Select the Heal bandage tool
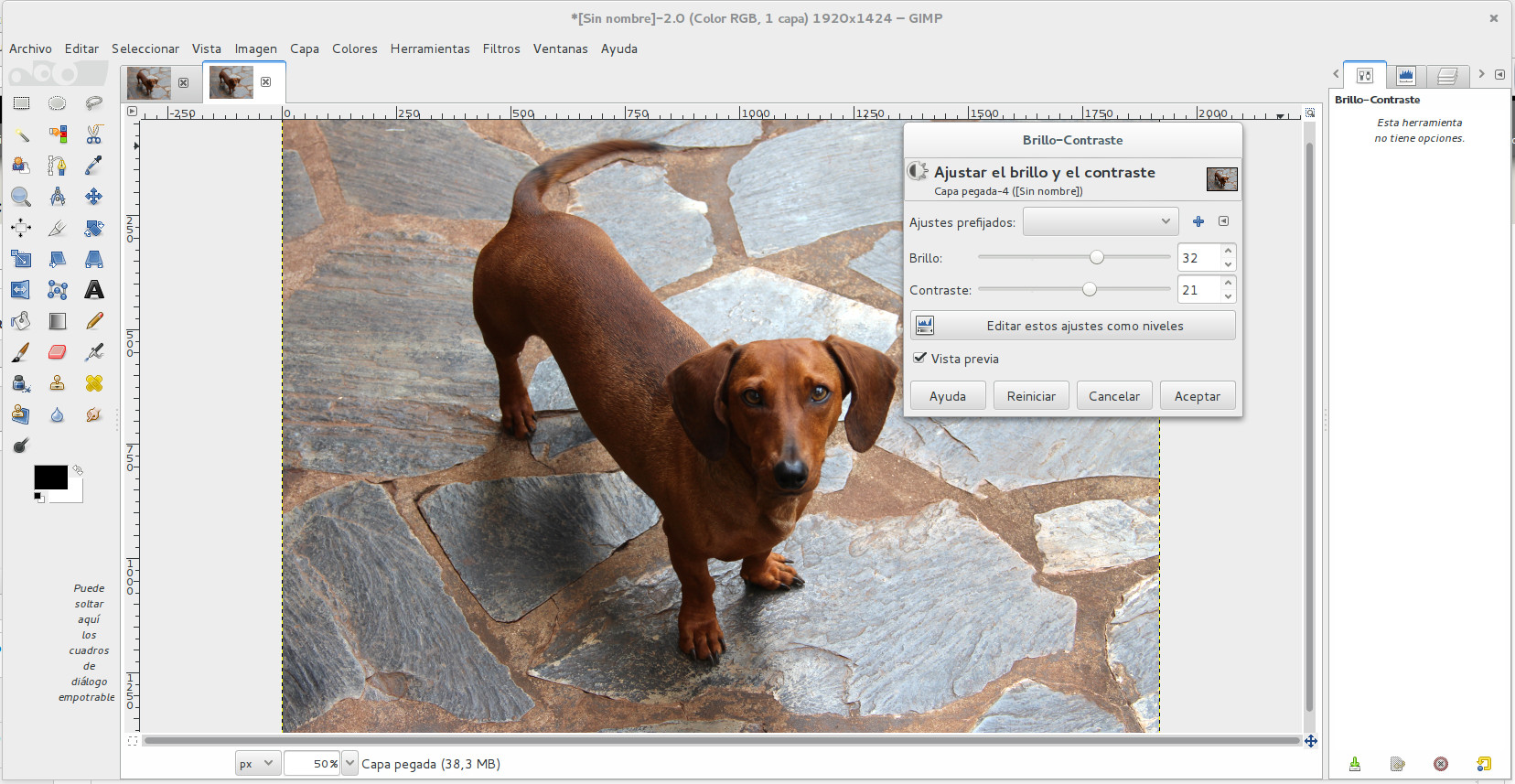The image size is (1515, 784). [94, 383]
